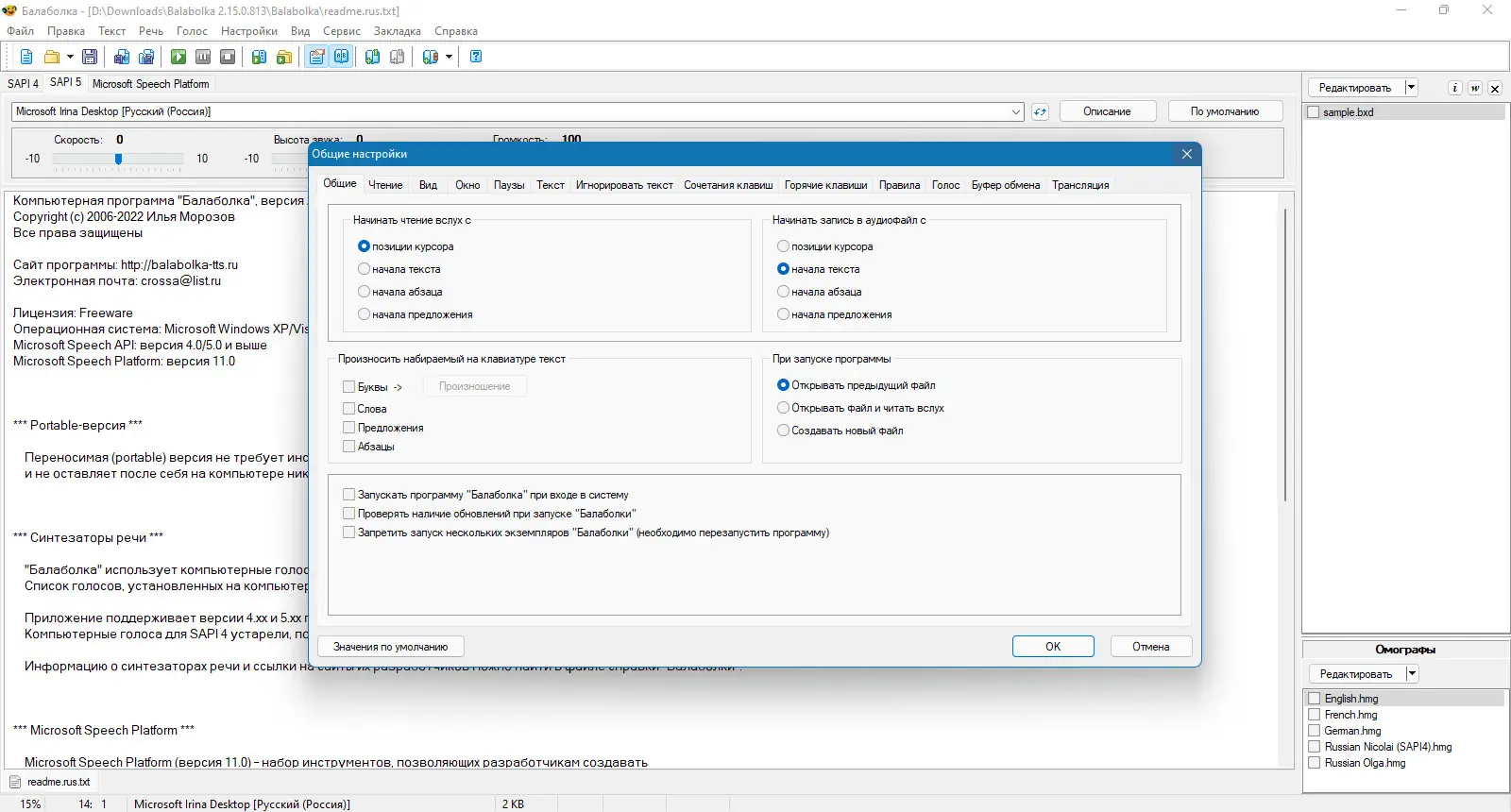Click the Балаболка app icon in title bar

(x=10, y=10)
